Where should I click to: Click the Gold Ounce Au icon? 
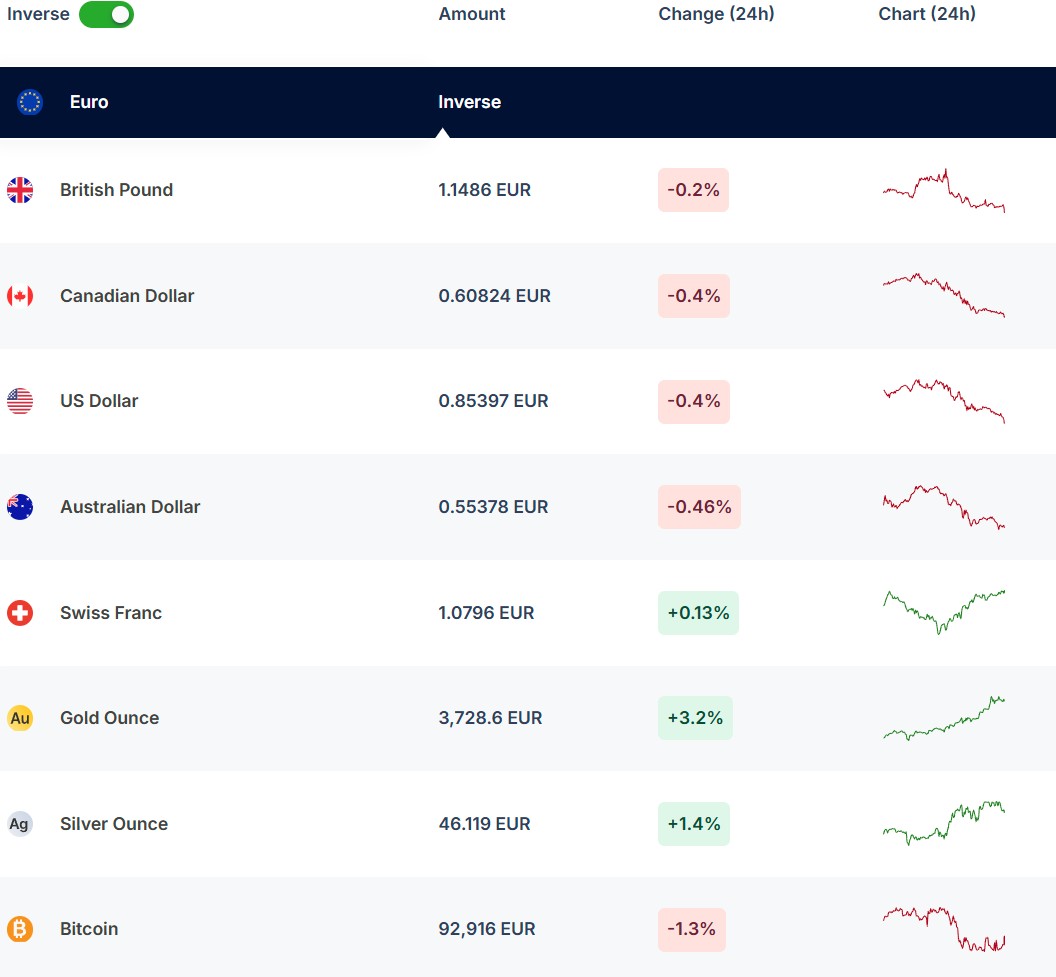(20, 718)
